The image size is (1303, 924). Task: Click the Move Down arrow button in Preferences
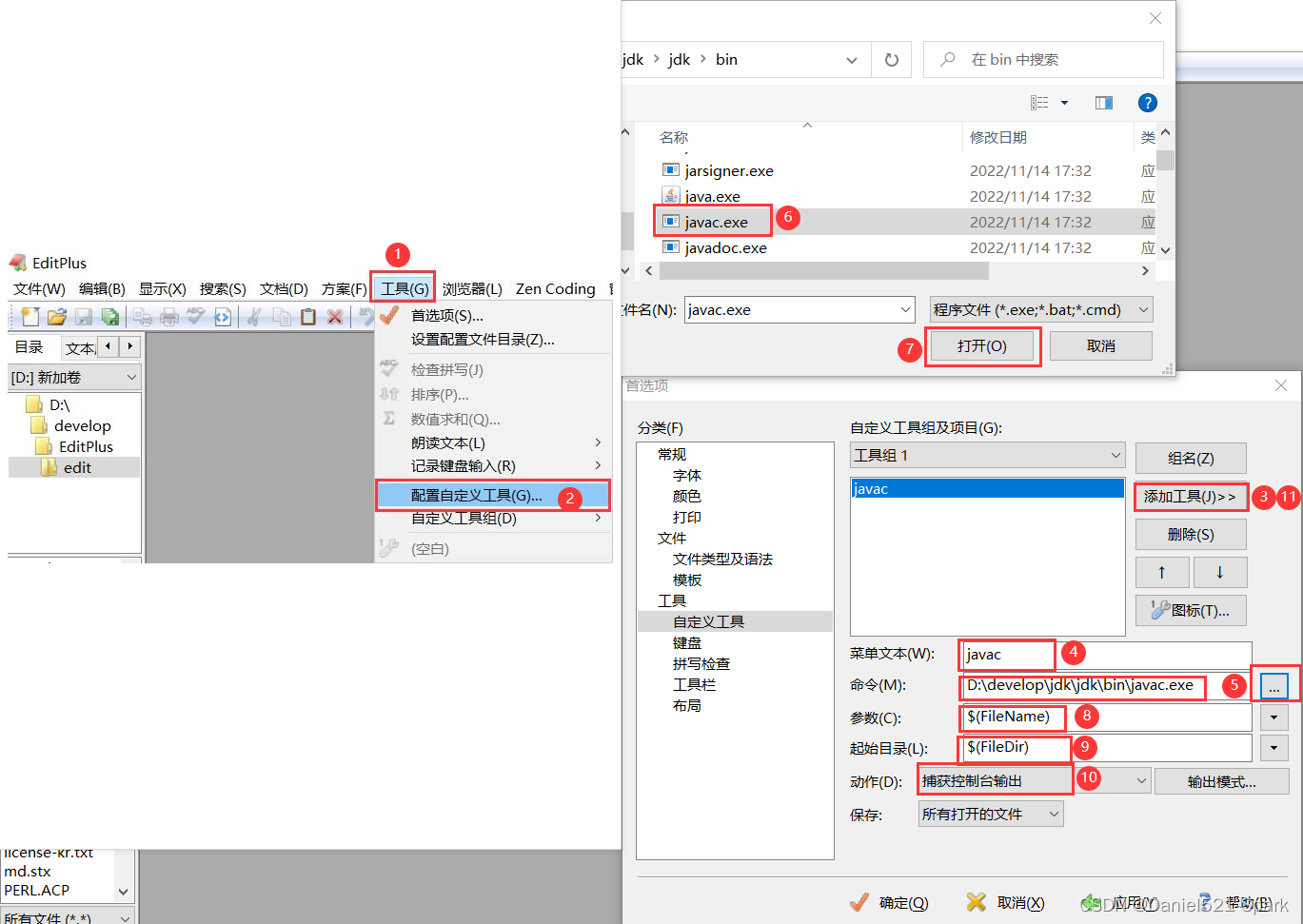[1219, 572]
